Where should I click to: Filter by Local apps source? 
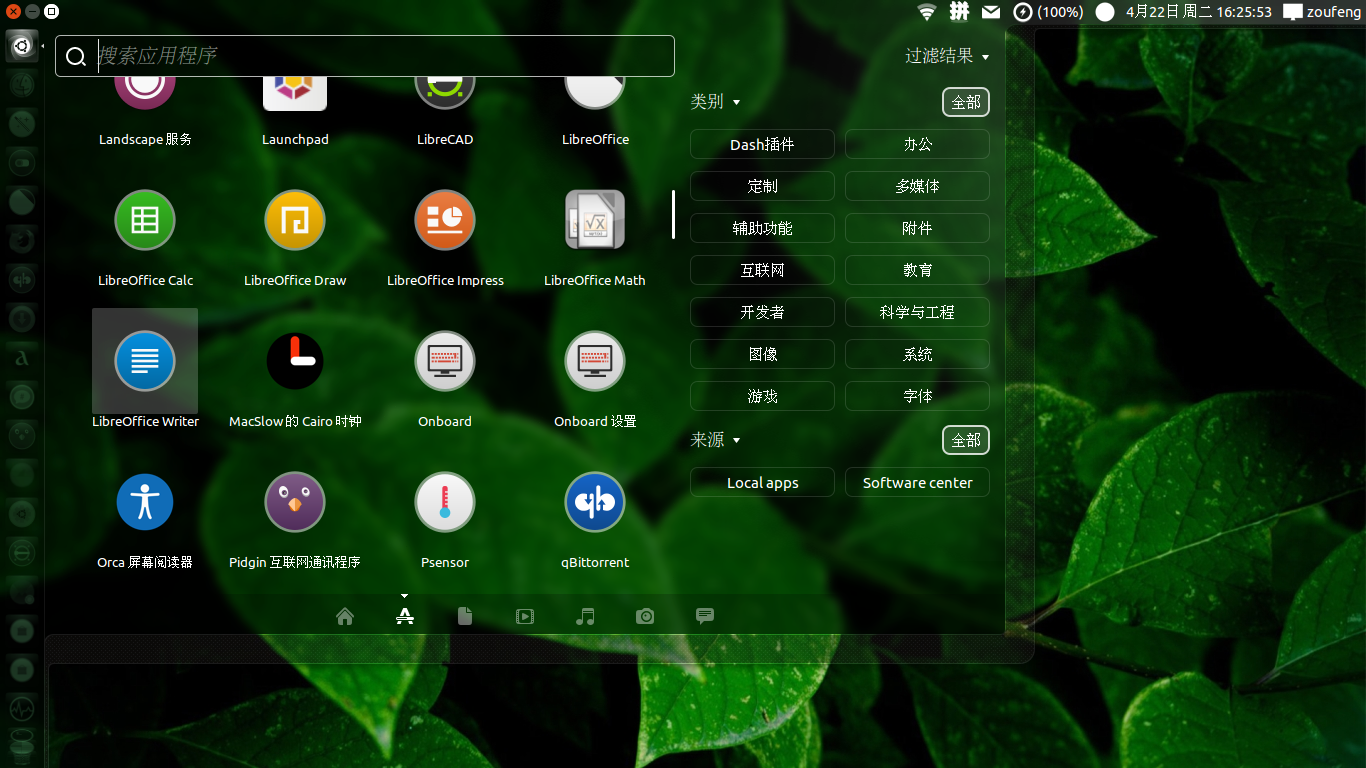pyautogui.click(x=762, y=482)
